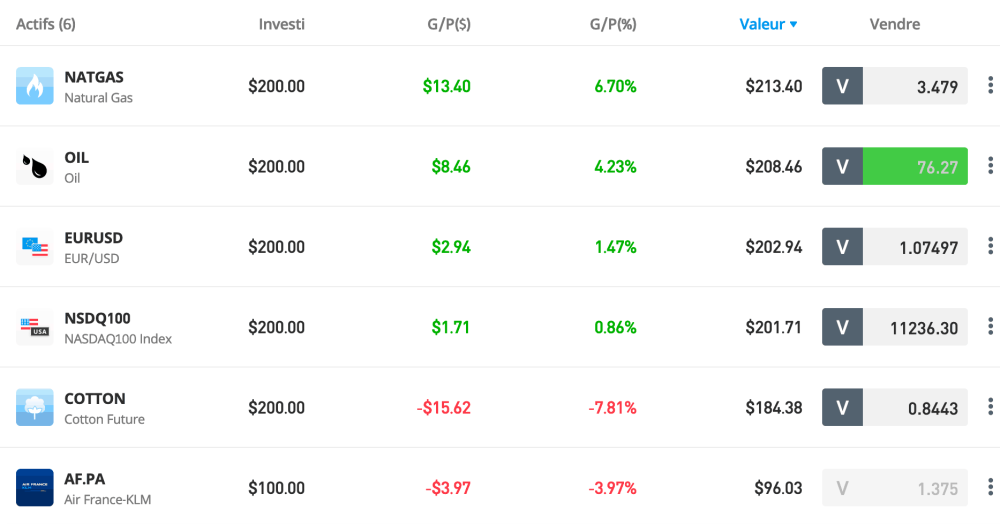This screenshot has height=524, width=1000.
Task: Sort by the Investi column header
Action: [282, 24]
